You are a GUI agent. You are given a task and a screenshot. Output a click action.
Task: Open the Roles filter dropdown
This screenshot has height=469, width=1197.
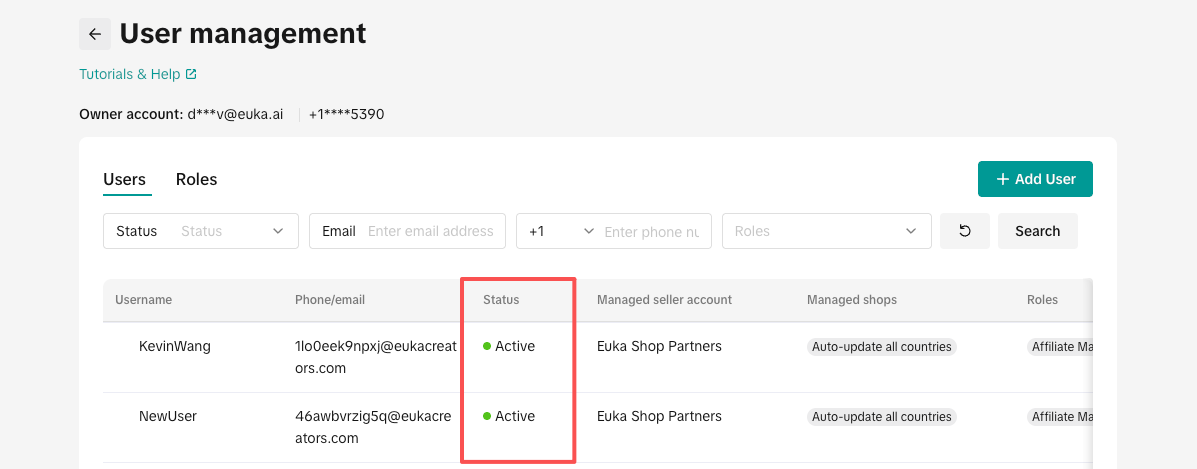coord(827,231)
